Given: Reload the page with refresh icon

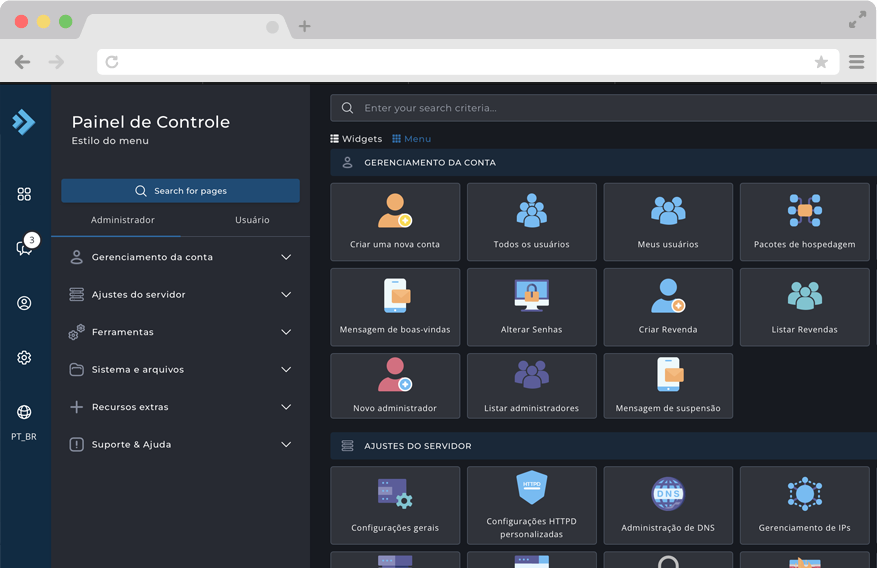Looking at the screenshot, I should click(112, 61).
